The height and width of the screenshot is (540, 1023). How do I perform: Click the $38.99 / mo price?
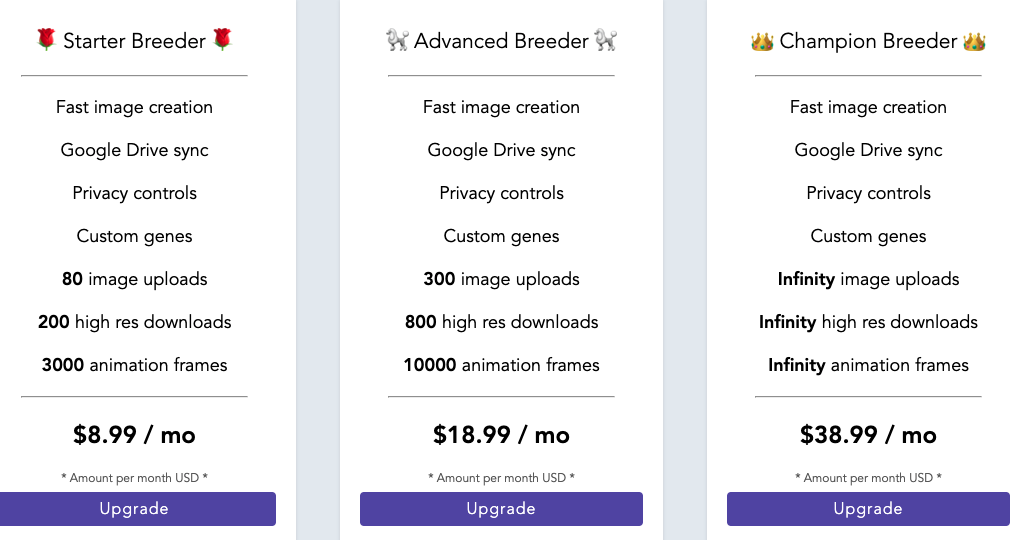pyautogui.click(x=868, y=435)
